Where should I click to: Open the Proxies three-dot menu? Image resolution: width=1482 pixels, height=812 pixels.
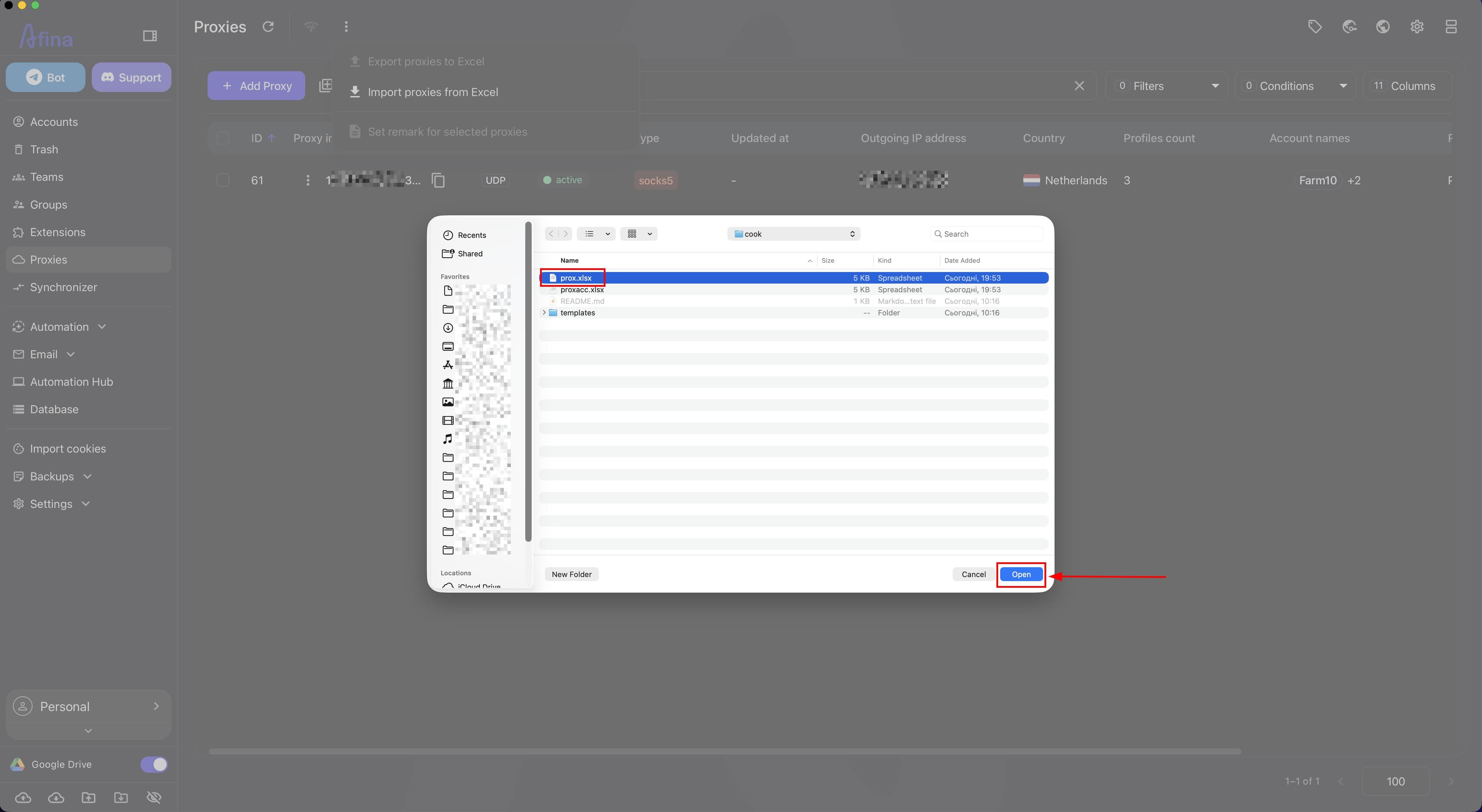coord(346,27)
